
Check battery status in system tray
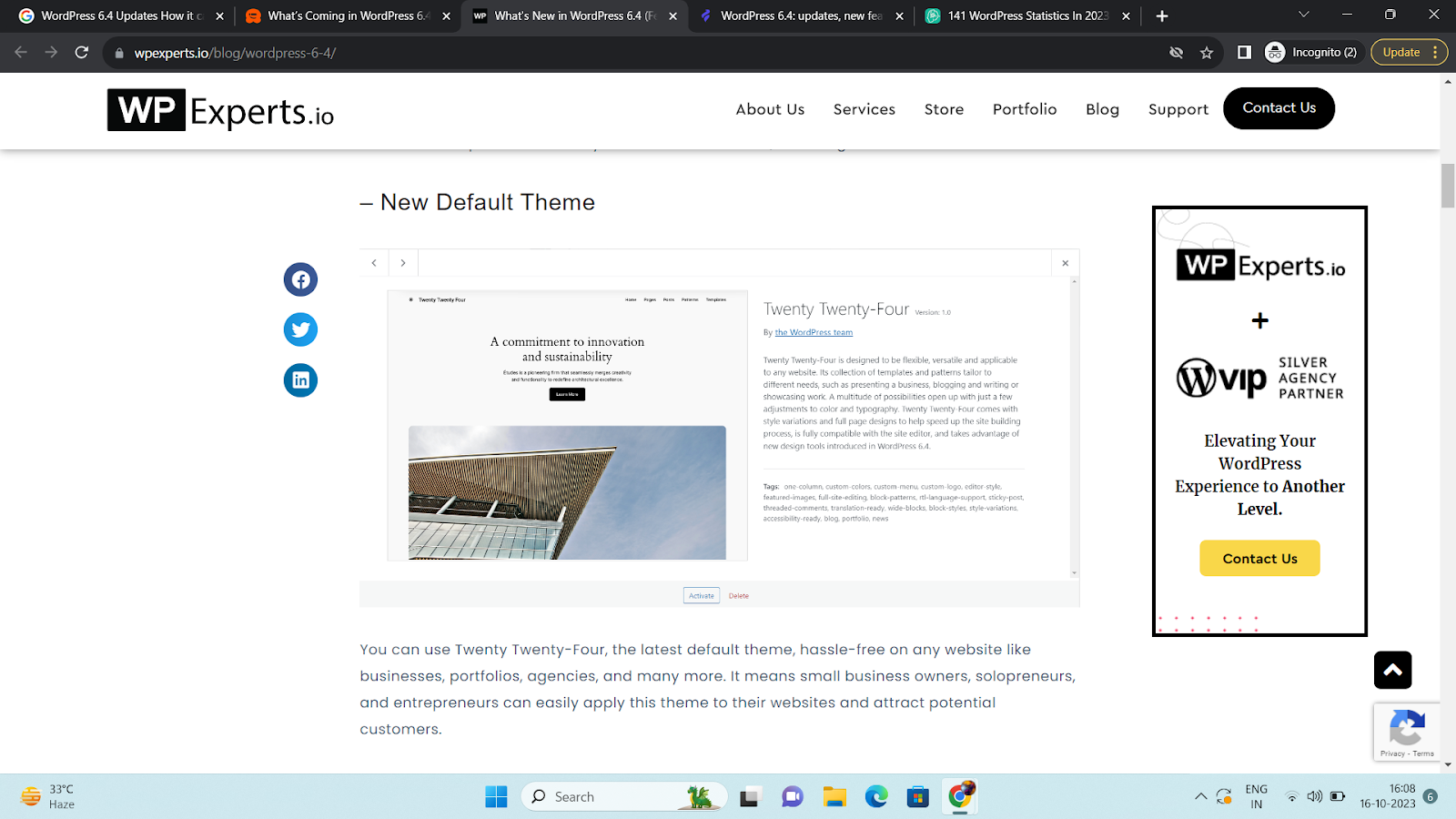(x=1338, y=797)
